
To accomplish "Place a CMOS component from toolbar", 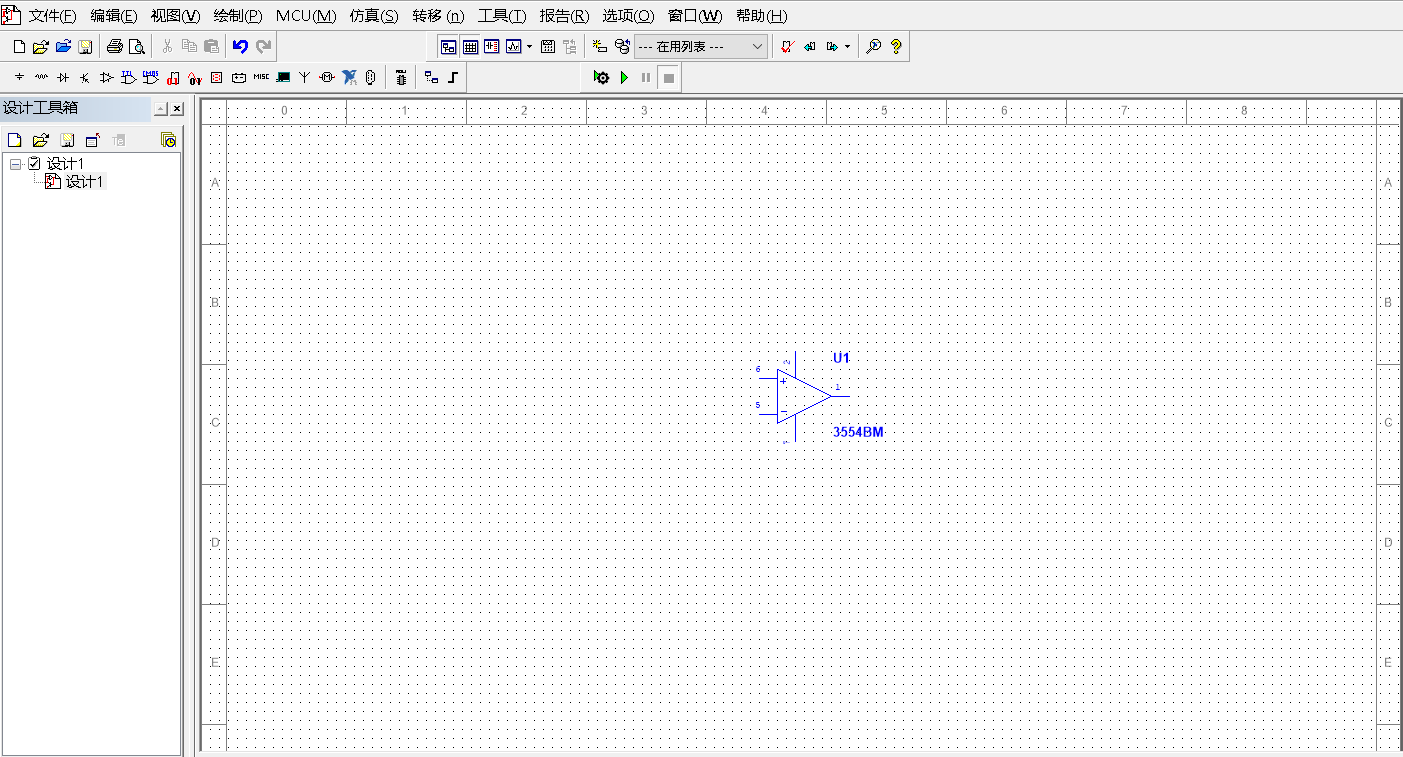I will pyautogui.click(x=150, y=77).
